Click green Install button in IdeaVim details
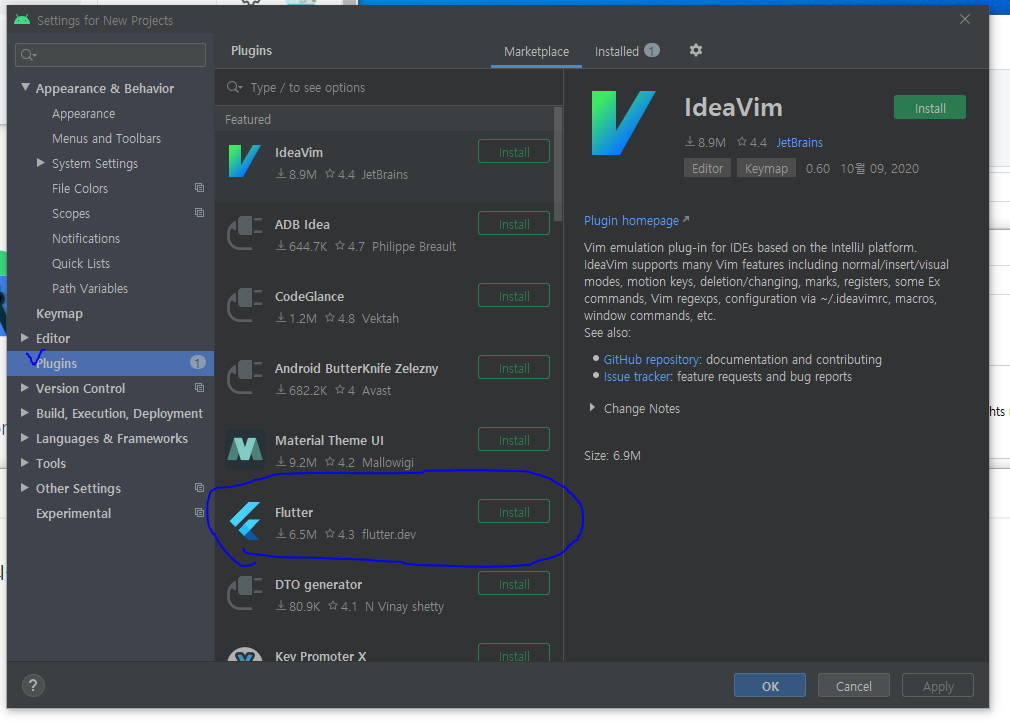This screenshot has width=1010, height=724. [930, 108]
